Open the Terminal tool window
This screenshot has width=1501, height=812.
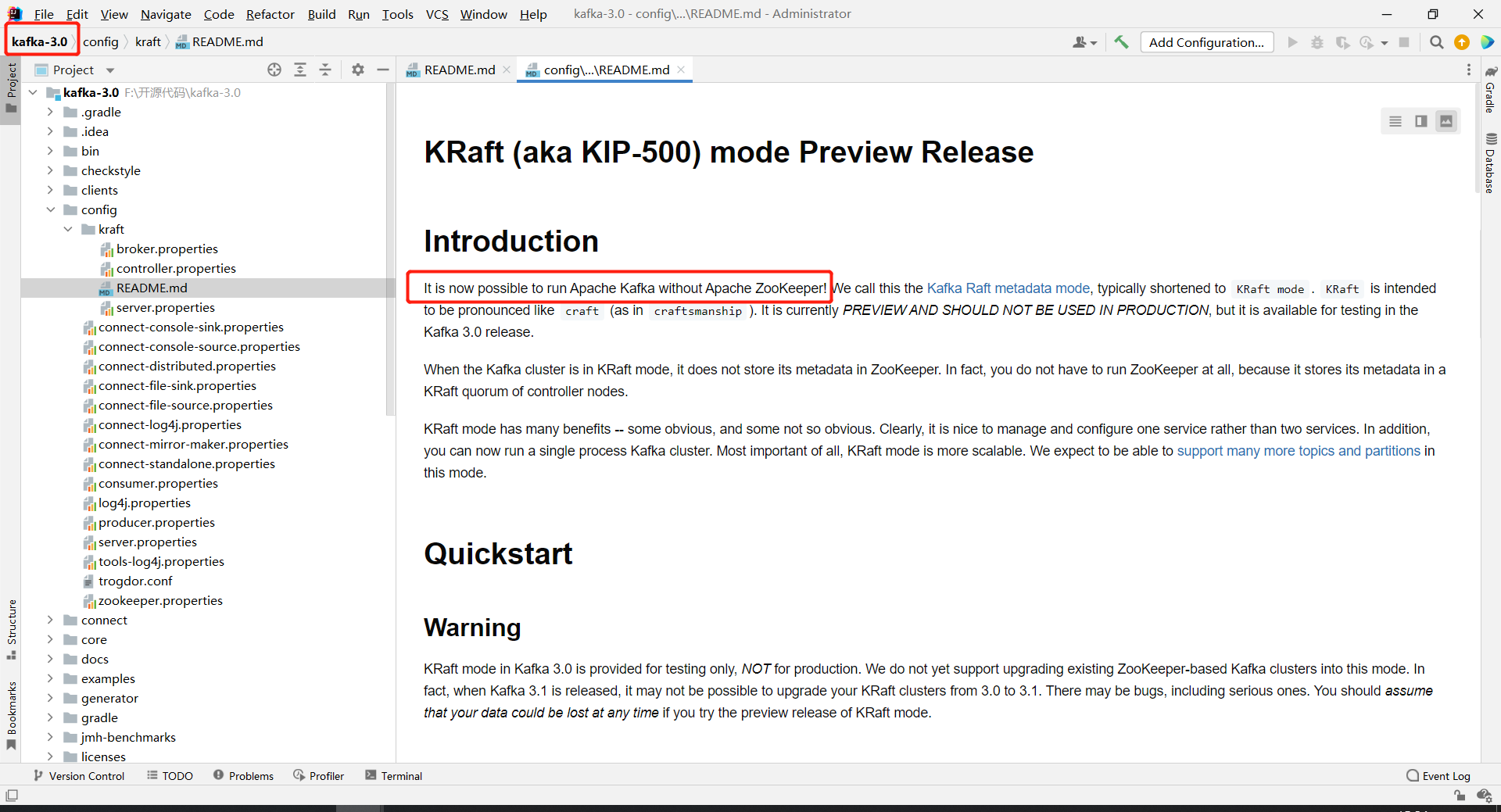pos(393,775)
